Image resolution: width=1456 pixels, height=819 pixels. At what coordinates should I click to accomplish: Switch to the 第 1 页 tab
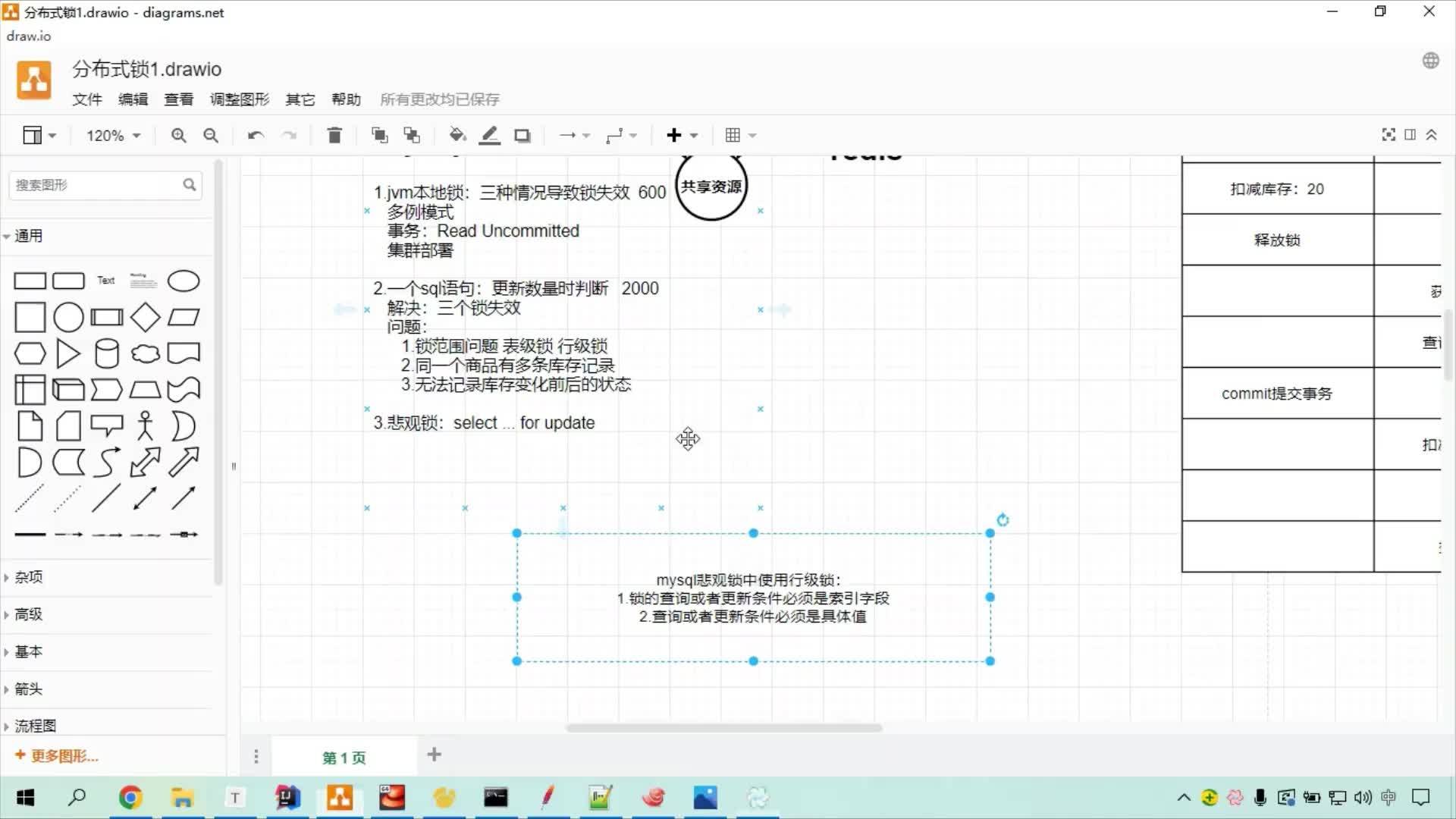(x=344, y=758)
